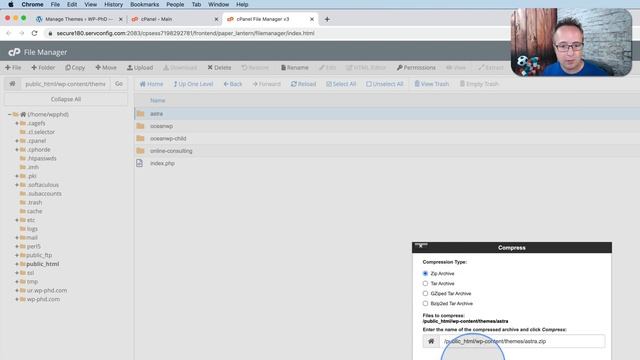640x360 pixels.
Task: Switch to the Manage Themes browser tab
Action: click(79, 19)
